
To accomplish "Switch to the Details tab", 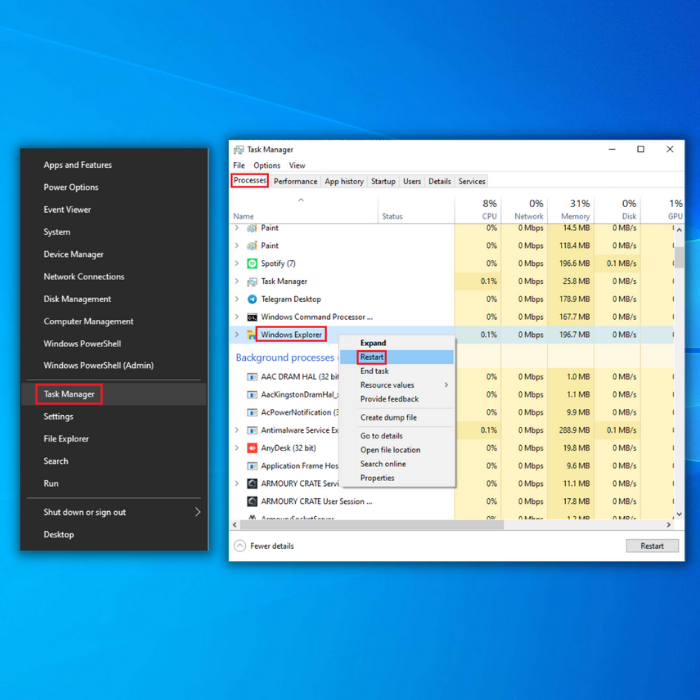I will pos(439,181).
